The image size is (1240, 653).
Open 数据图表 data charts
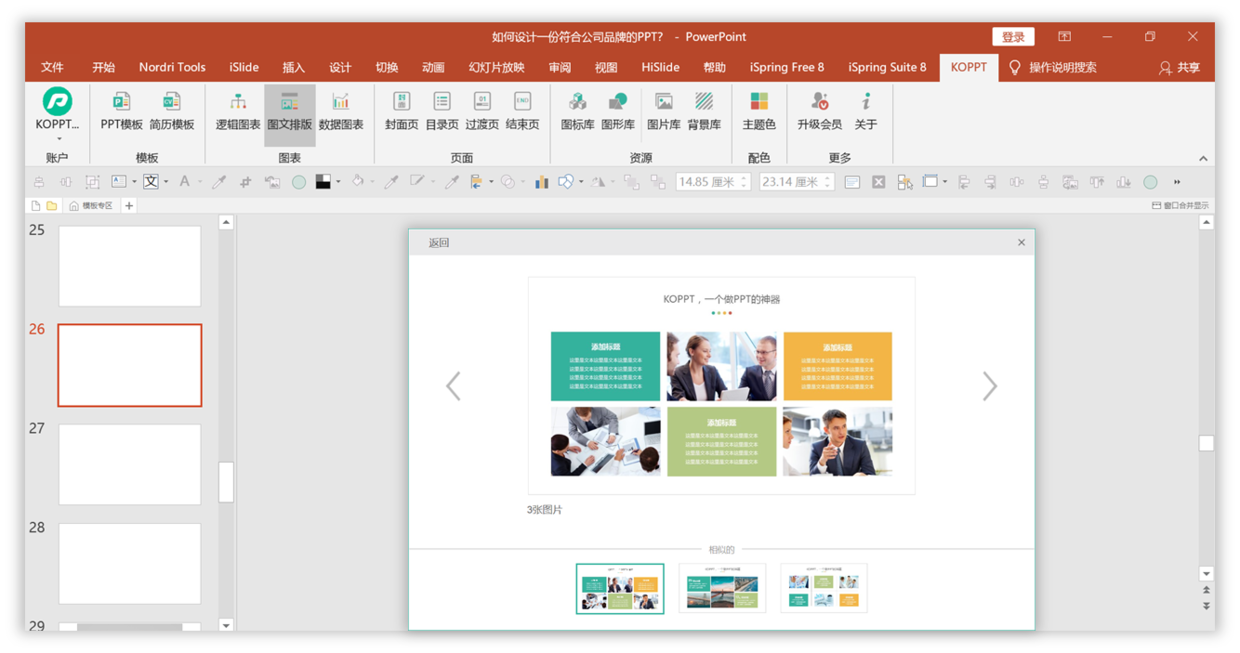[x=341, y=110]
